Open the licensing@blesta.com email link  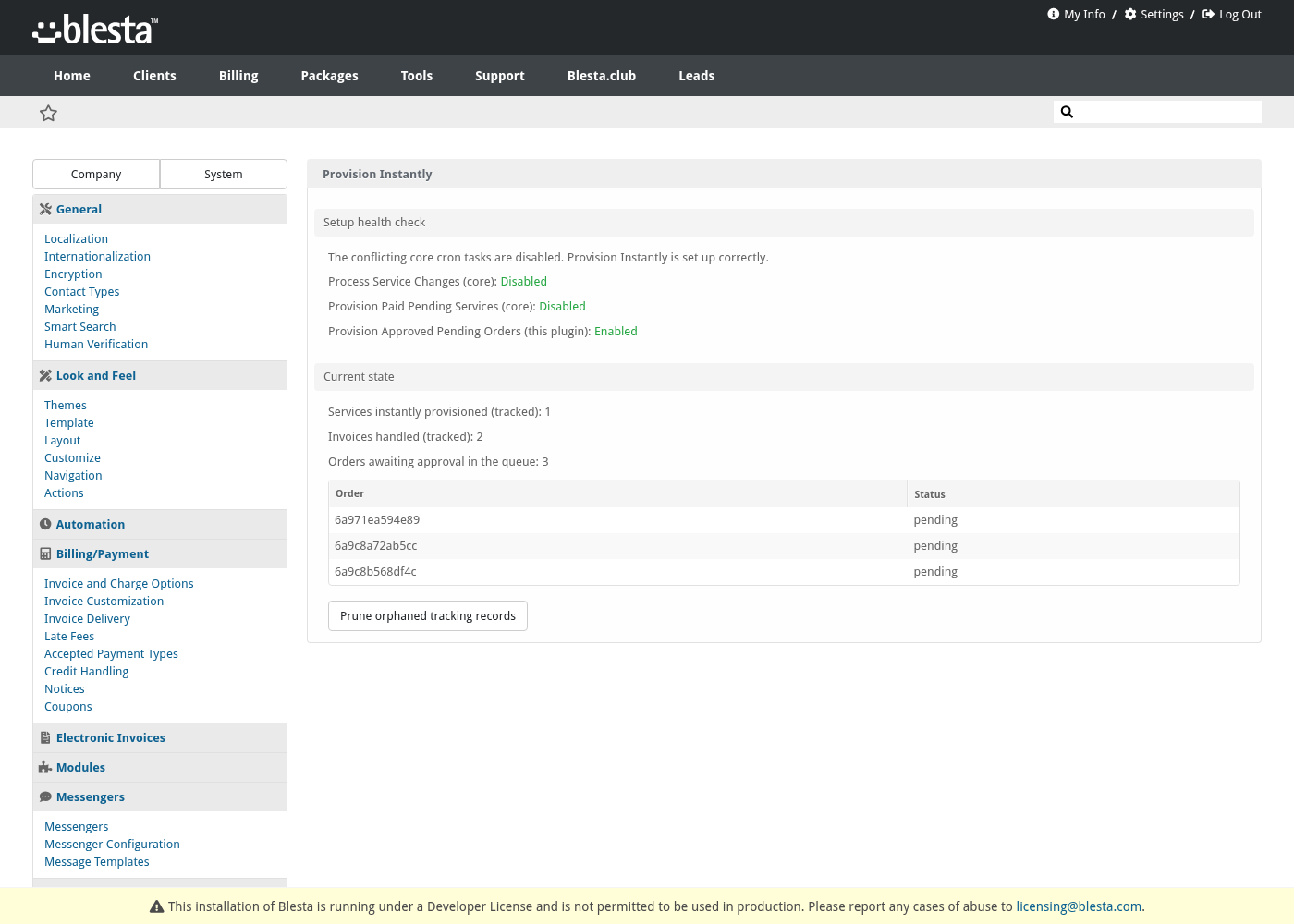[x=1079, y=906]
